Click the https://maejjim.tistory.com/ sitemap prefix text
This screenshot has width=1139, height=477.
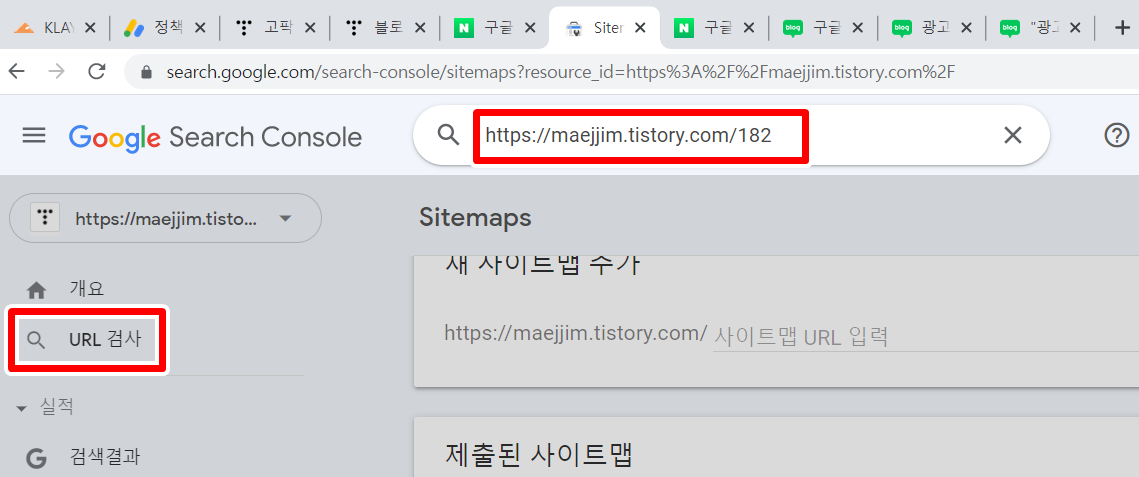575,333
